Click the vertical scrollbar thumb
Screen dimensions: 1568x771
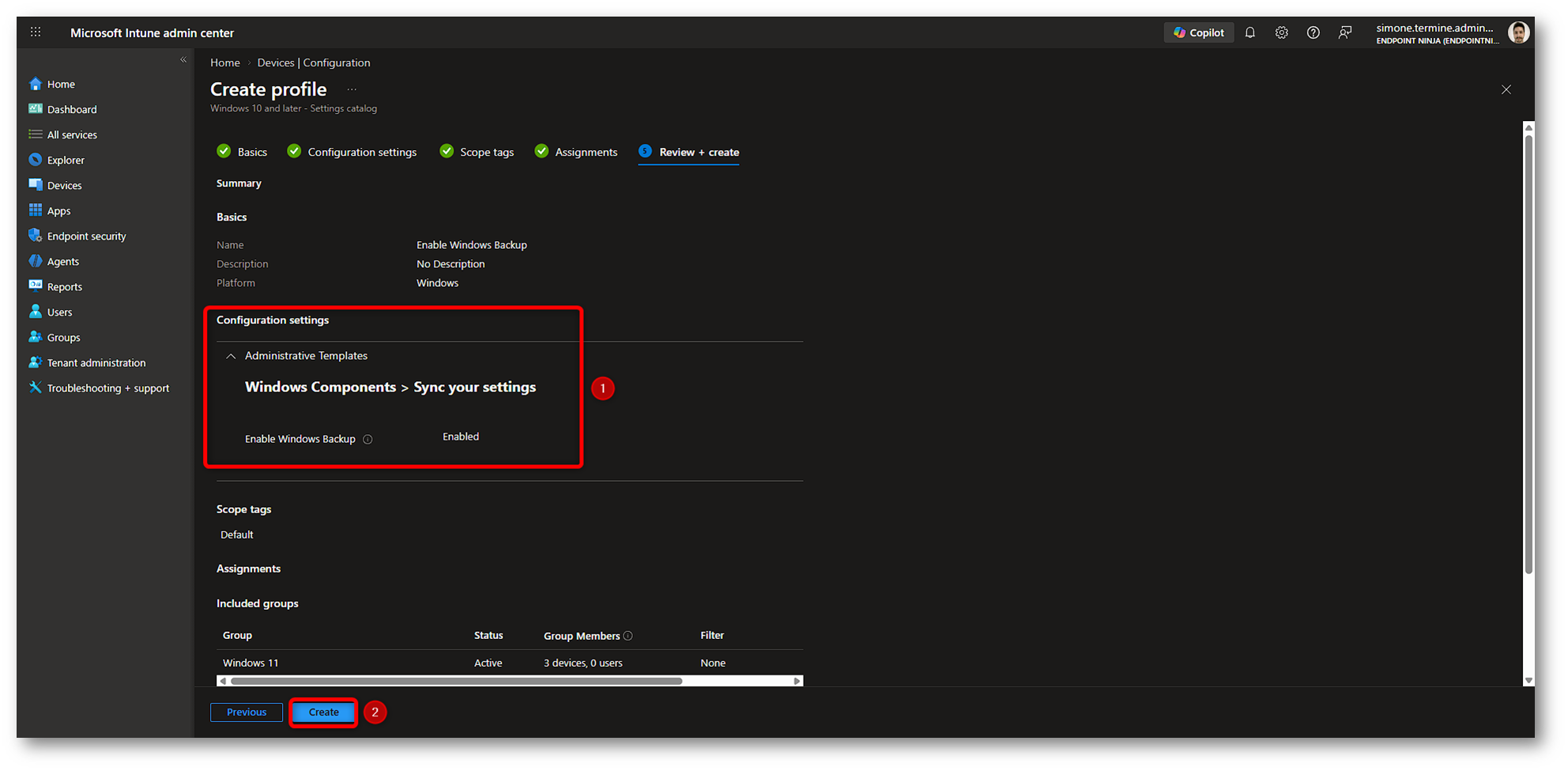click(1528, 354)
